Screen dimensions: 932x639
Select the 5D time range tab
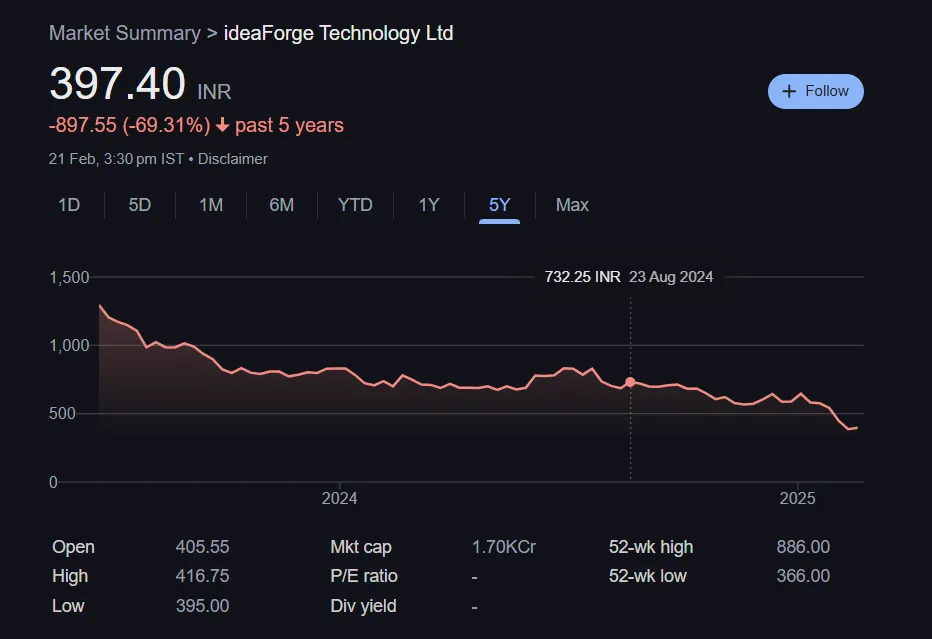pos(140,205)
